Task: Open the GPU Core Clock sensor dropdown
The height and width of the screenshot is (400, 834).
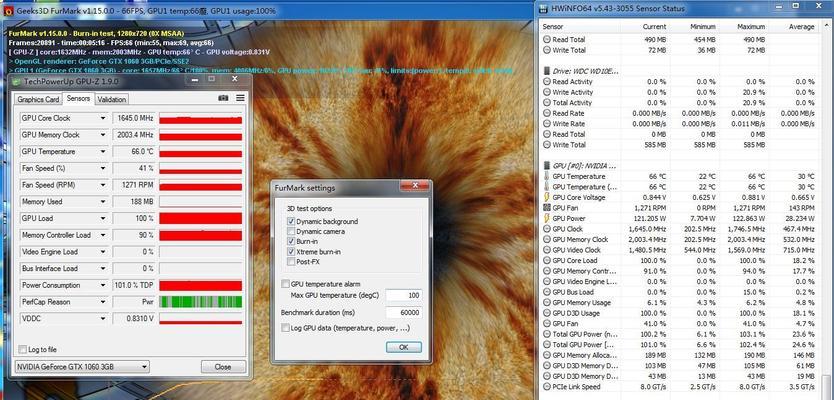Action: [103, 118]
